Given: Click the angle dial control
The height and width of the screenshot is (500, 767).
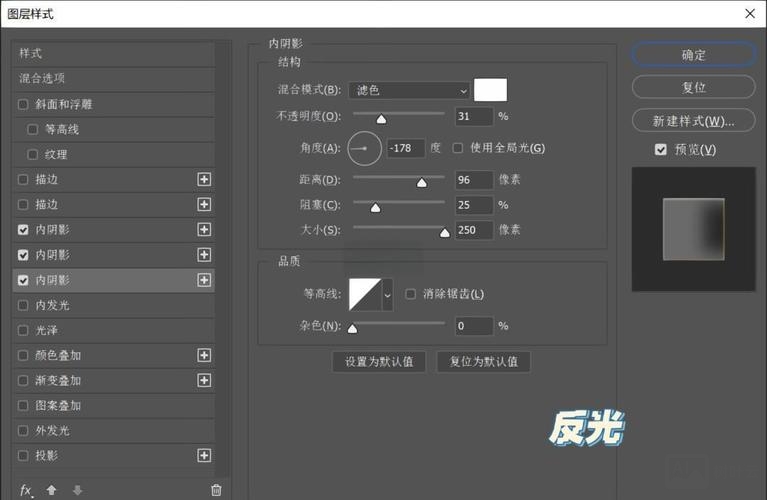Looking at the screenshot, I should 364,148.
